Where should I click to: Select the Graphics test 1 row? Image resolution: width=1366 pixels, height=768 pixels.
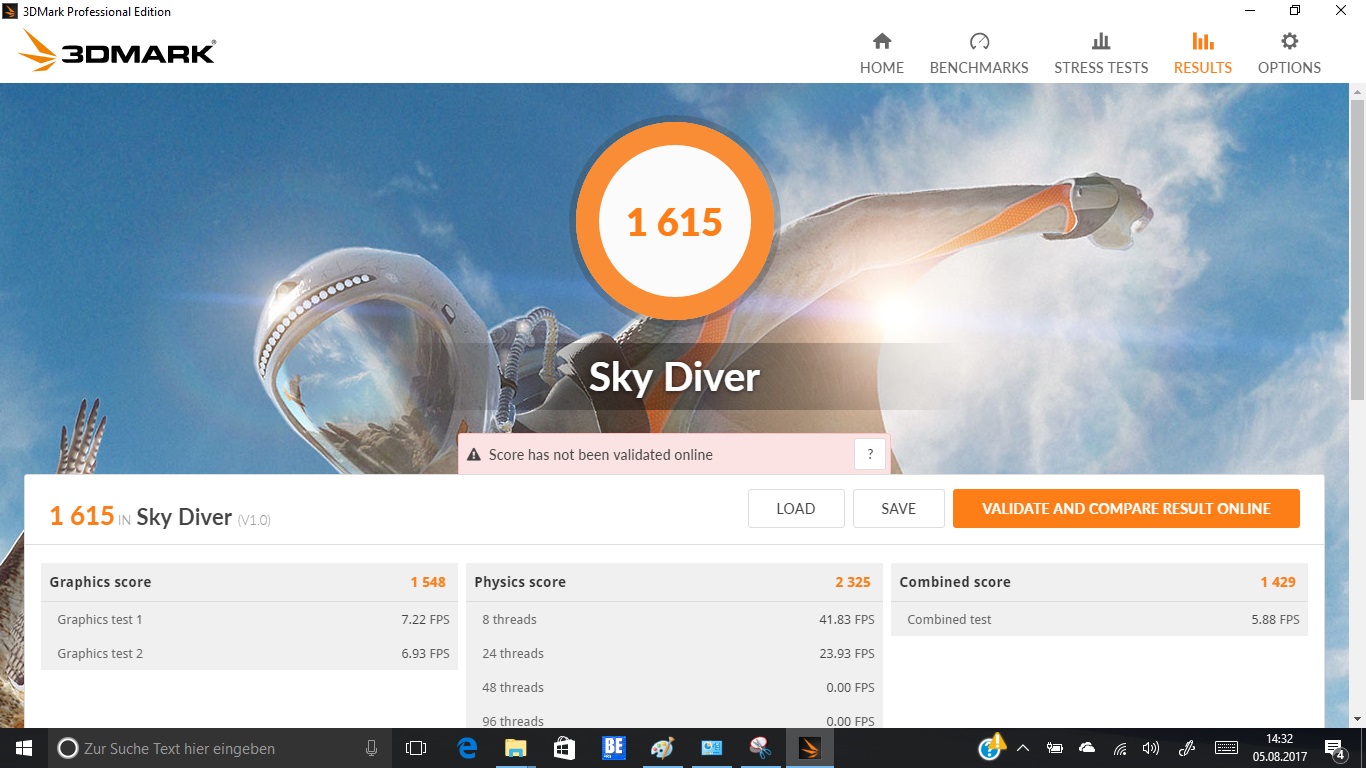(249, 619)
